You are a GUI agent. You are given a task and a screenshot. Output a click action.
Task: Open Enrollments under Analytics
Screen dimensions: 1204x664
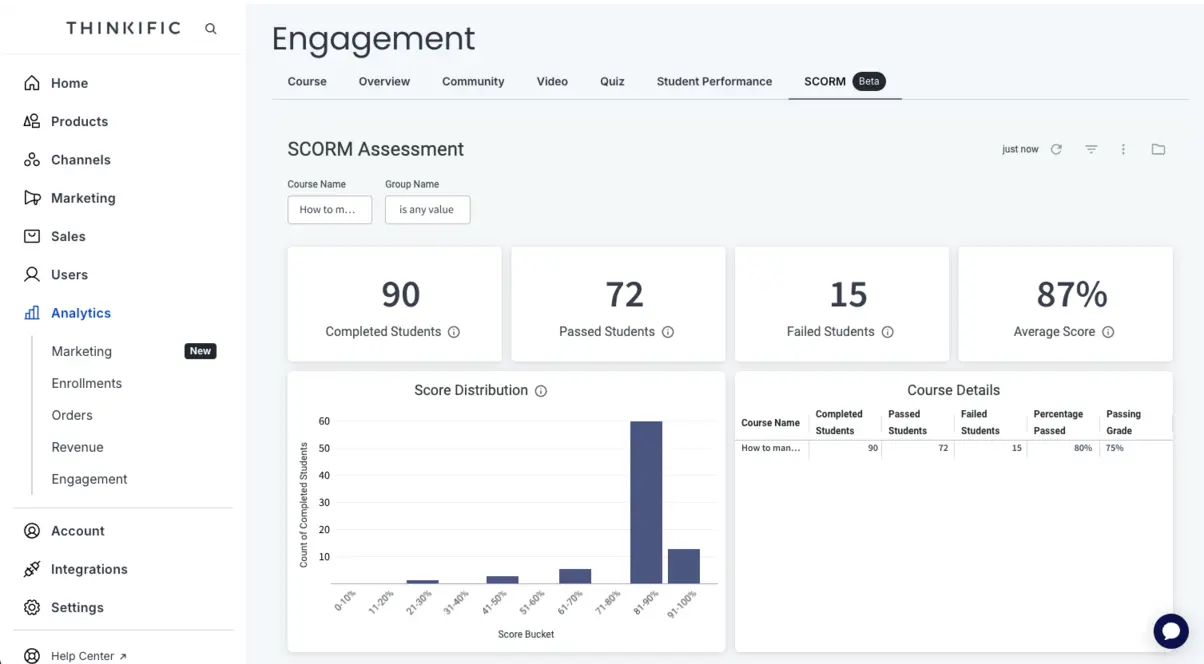click(x=87, y=383)
